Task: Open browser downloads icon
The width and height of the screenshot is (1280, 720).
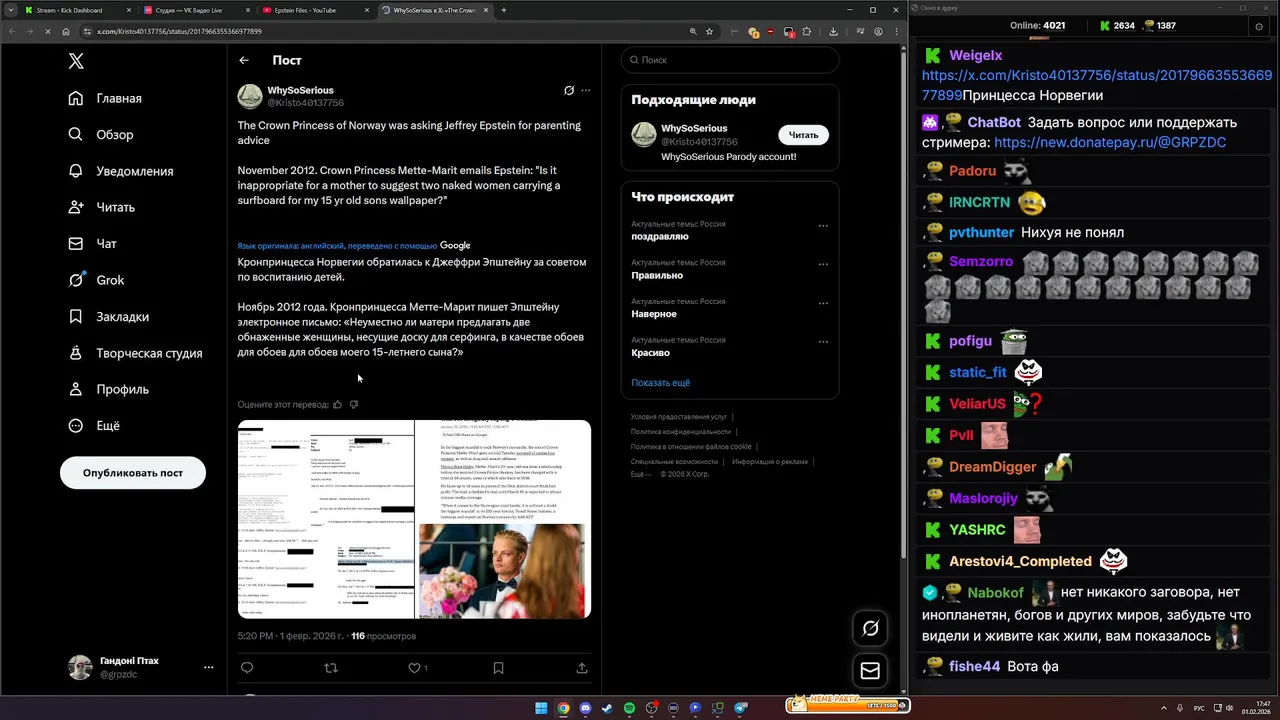Action: tap(833, 31)
